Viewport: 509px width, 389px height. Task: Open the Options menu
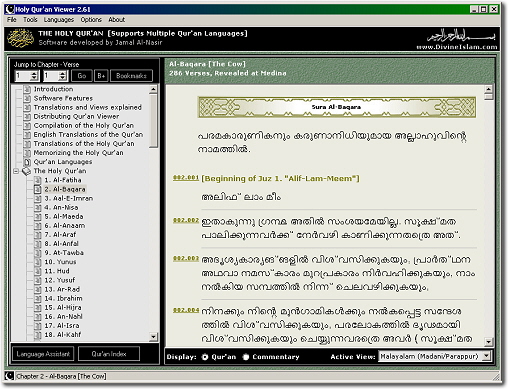[x=91, y=20]
